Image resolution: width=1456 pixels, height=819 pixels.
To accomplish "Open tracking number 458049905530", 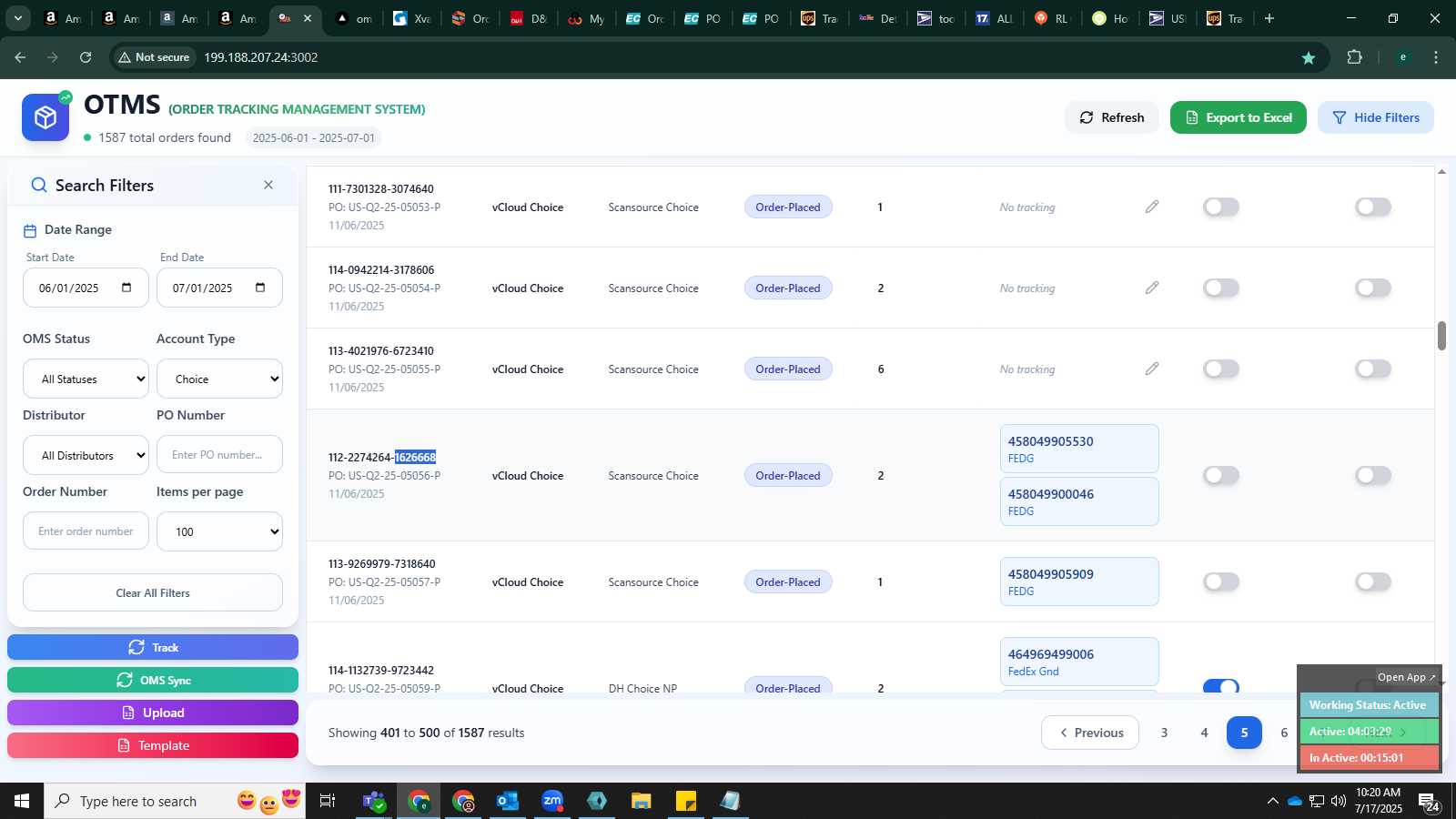I will pyautogui.click(x=1078, y=449).
